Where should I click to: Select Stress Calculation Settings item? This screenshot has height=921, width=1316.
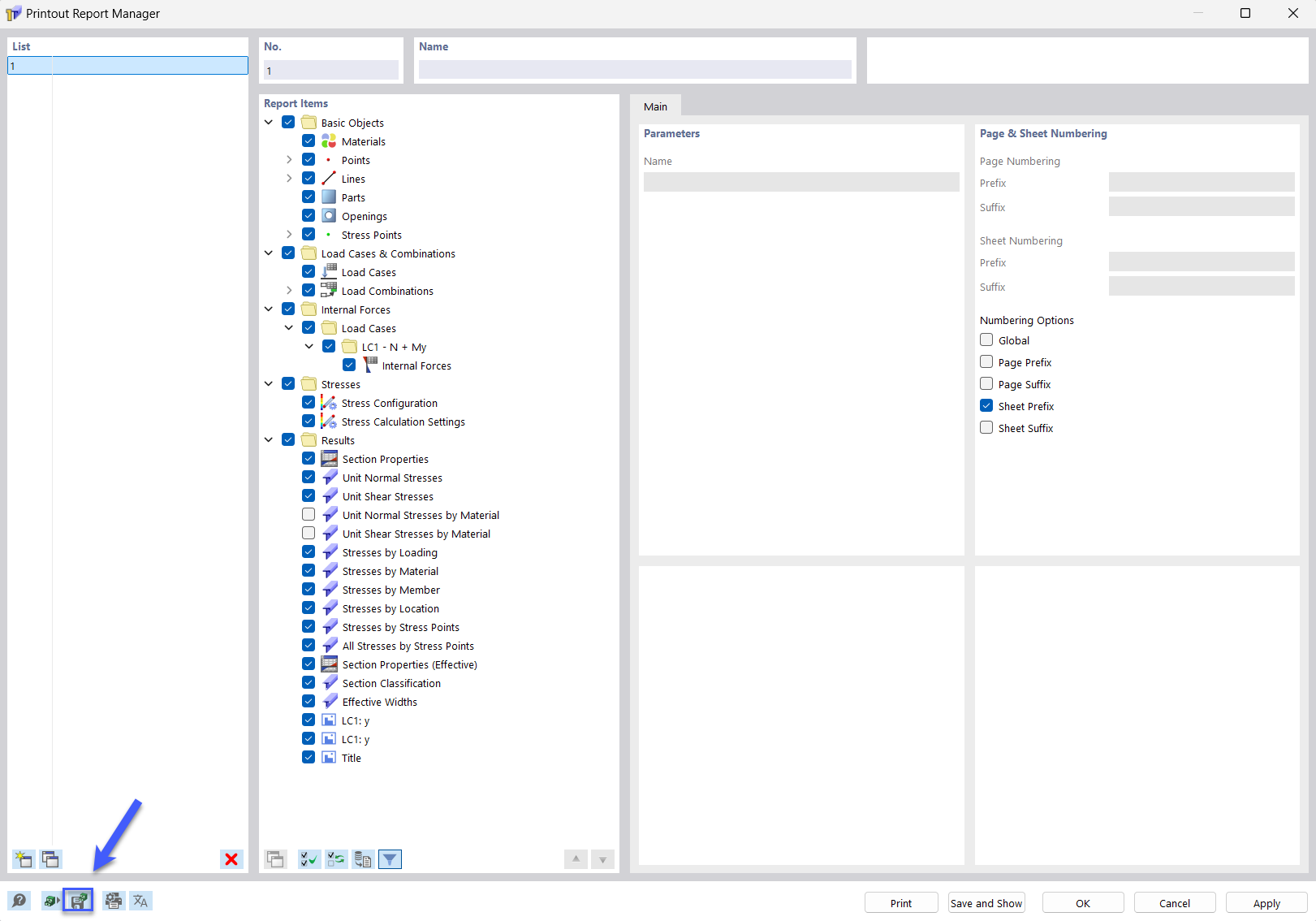[403, 422]
